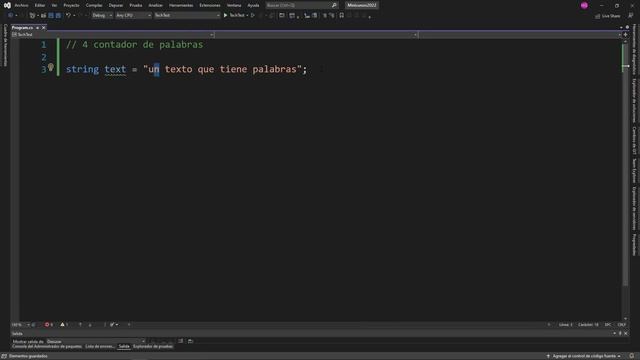This screenshot has height=360, width=640.
Task: Open the Compilar menu
Action: pos(94,5)
